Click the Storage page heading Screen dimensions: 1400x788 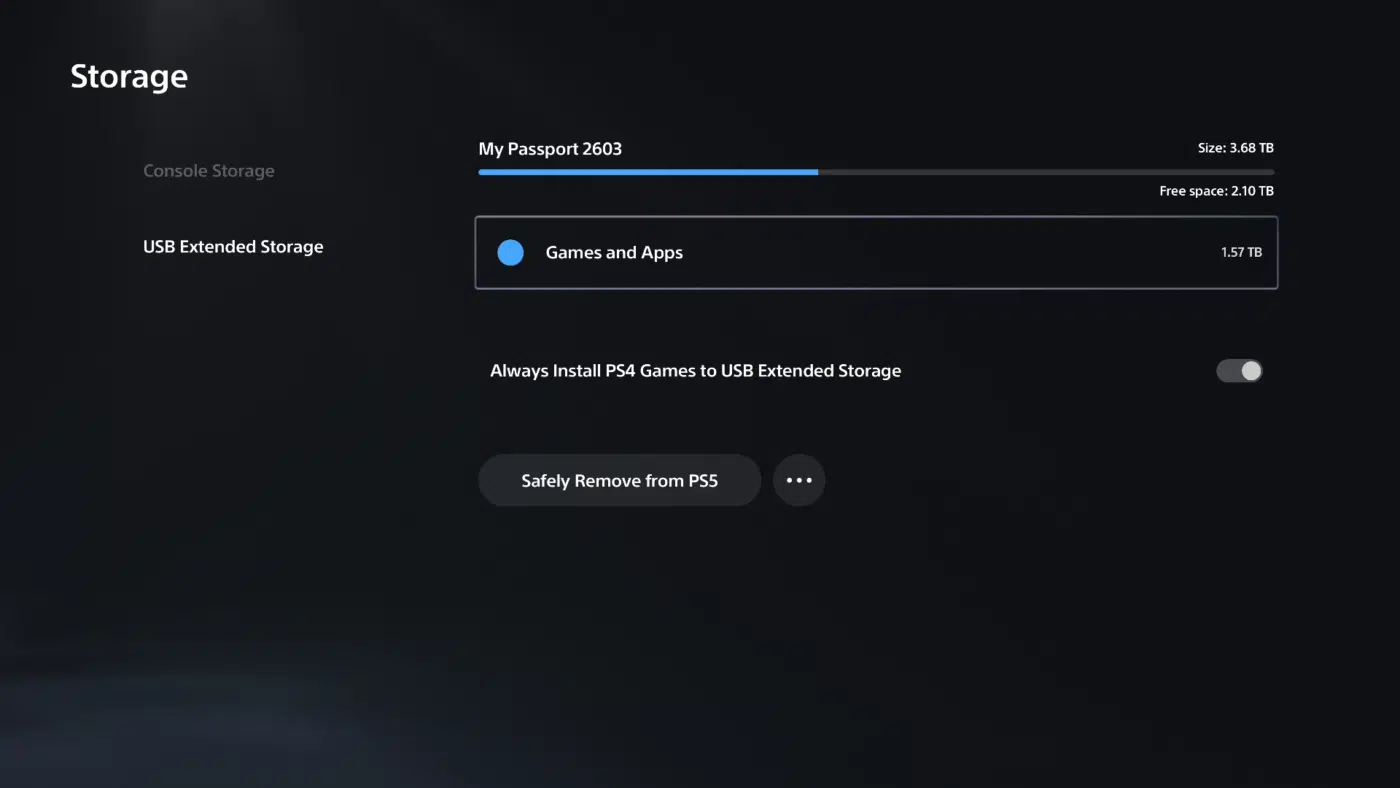(128, 75)
